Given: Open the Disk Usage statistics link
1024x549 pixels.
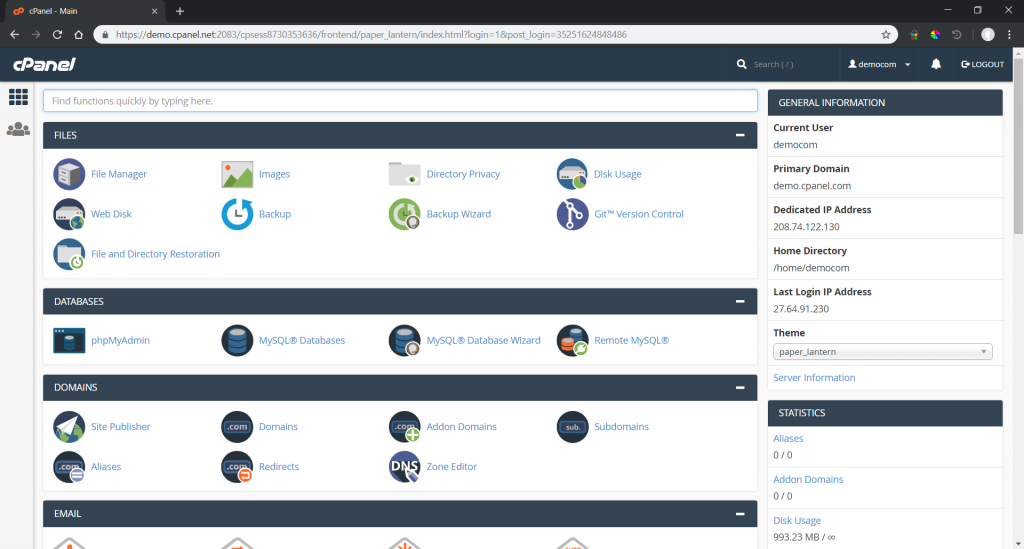Looking at the screenshot, I should [x=797, y=521].
